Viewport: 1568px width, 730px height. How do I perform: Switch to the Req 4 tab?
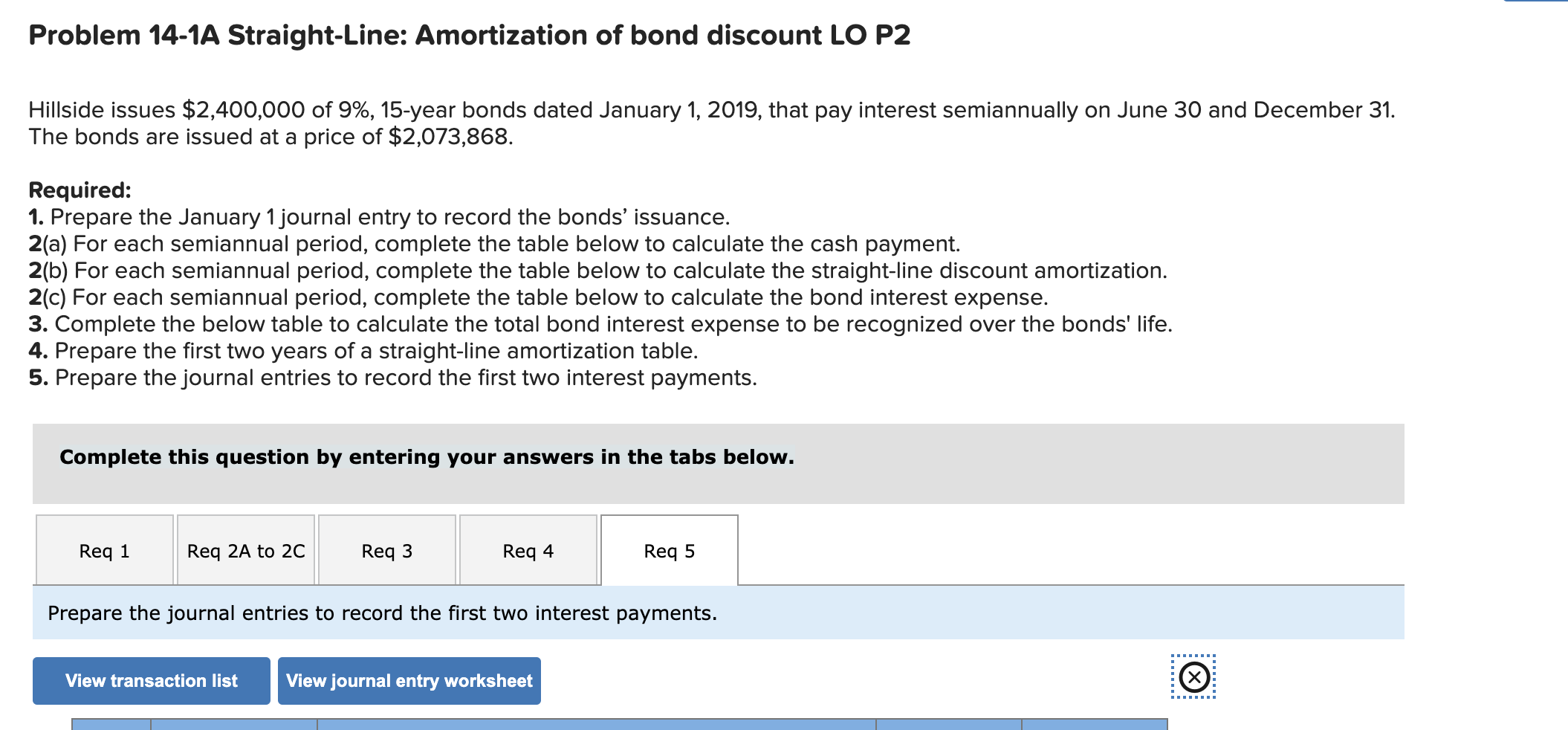click(528, 550)
